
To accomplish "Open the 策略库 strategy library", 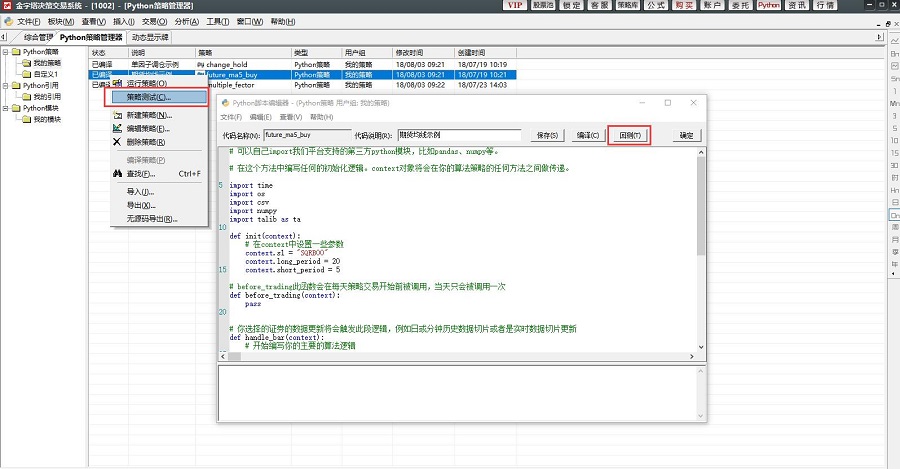I will pos(628,5).
